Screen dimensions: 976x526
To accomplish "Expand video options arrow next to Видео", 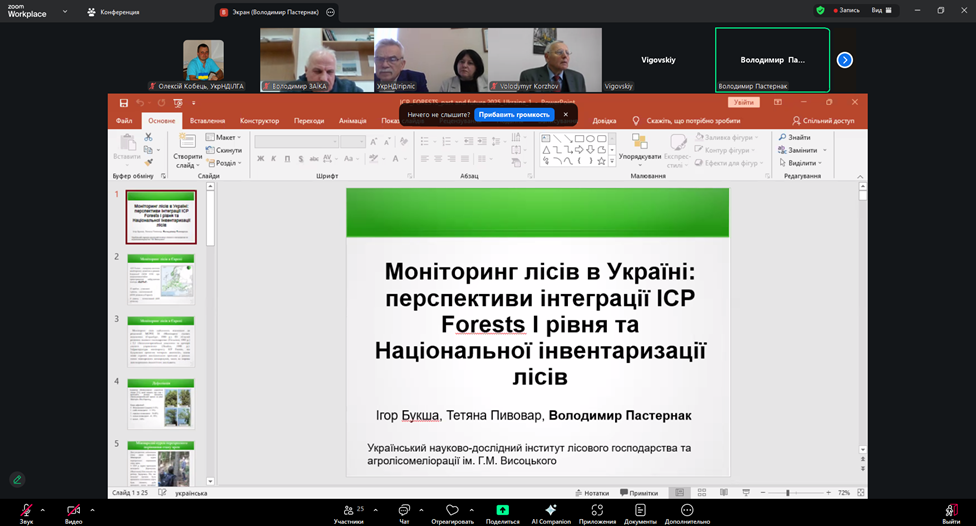I will click(x=92, y=509).
